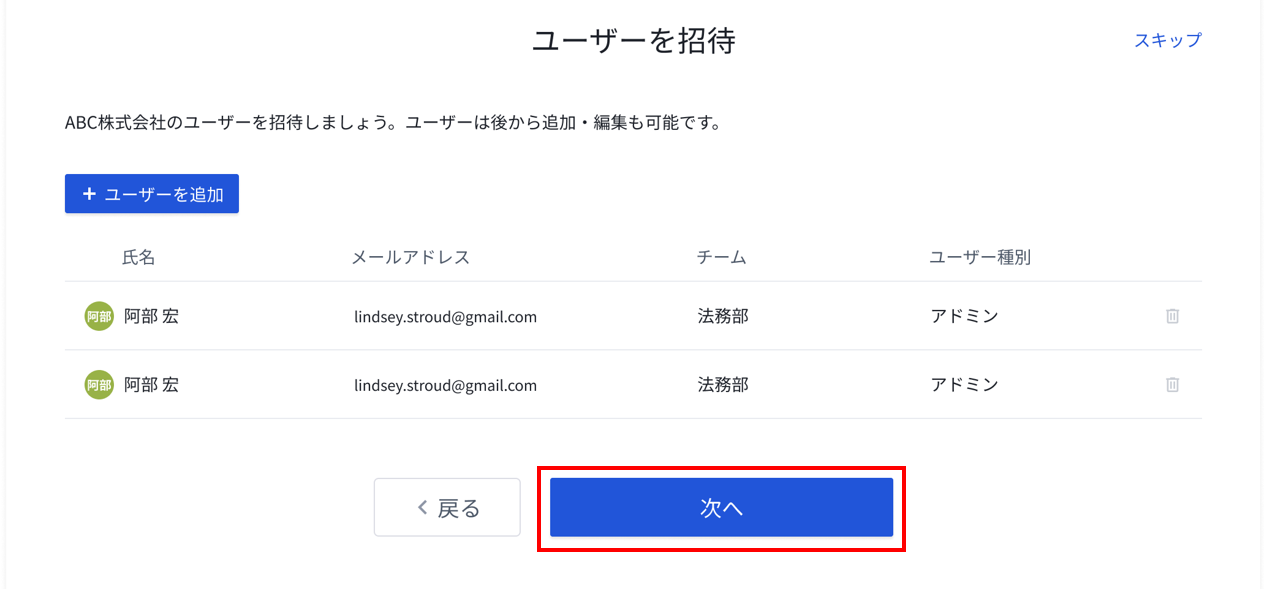The width and height of the screenshot is (1264, 589).
Task: Select the name 阿部 宏 in first row
Action: pos(151,316)
